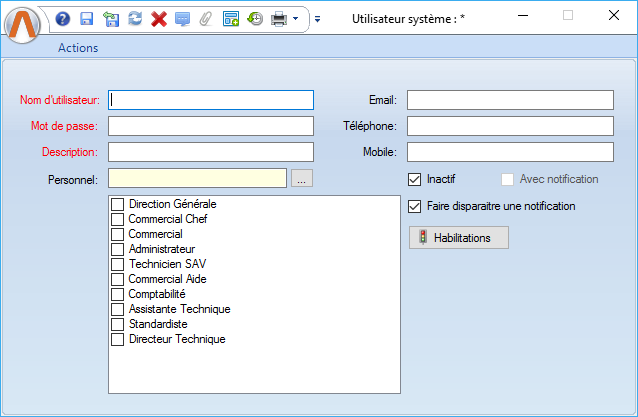Screen dimensions: 638x417
Task: Click the printer icon
Action: [x=279, y=18]
